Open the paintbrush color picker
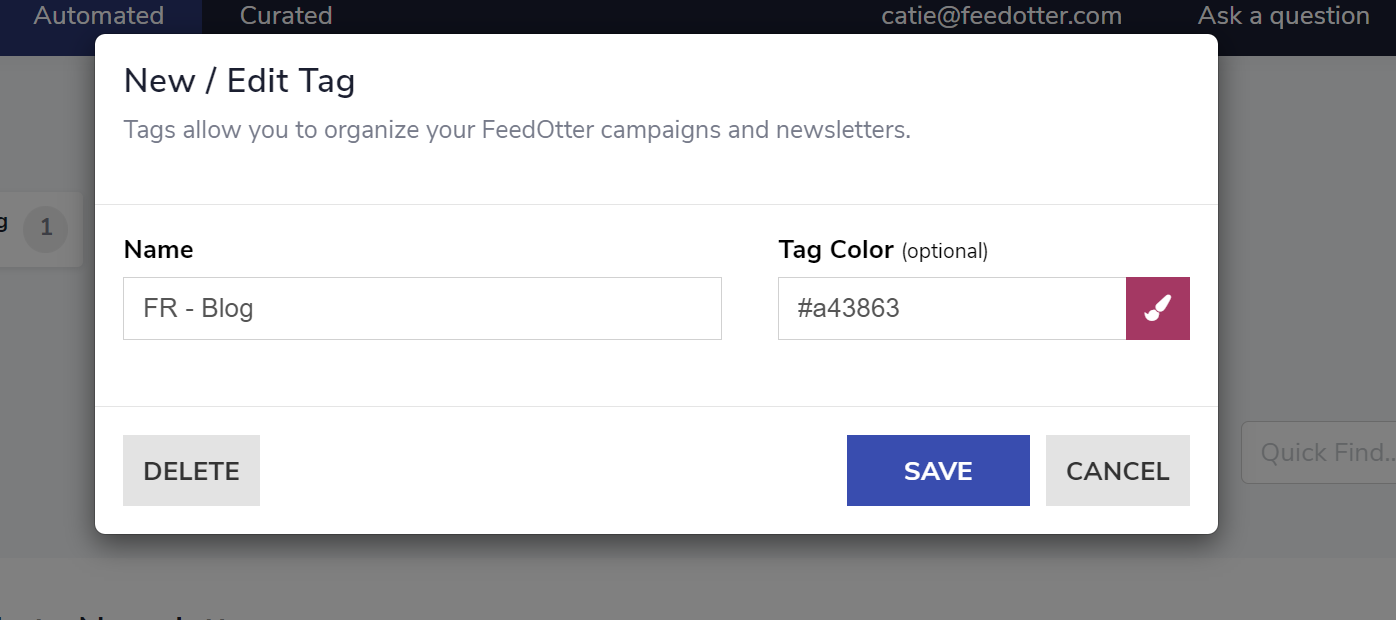This screenshot has height=620, width=1396. (1158, 308)
